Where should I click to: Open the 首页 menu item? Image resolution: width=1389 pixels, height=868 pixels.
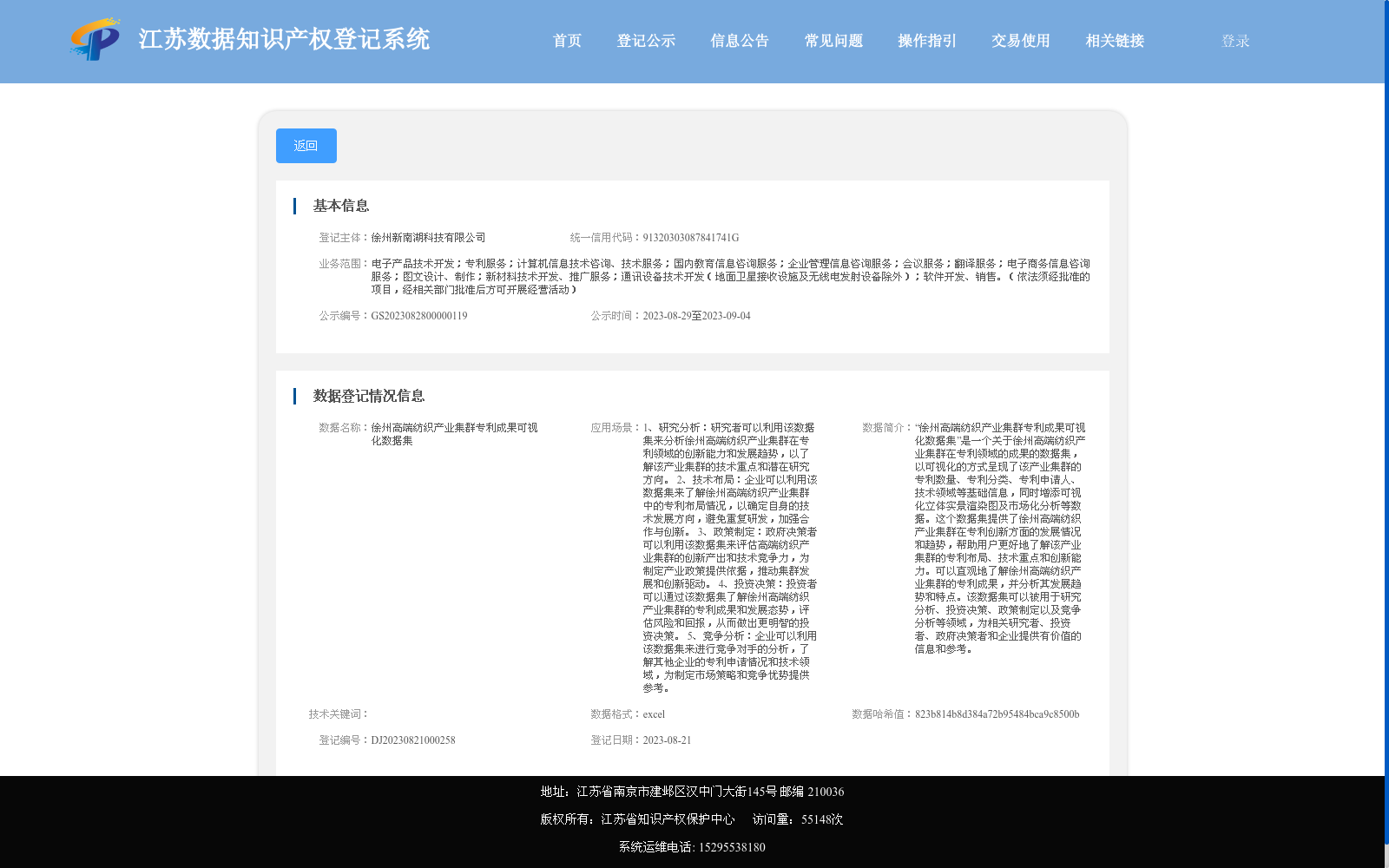[x=567, y=41]
